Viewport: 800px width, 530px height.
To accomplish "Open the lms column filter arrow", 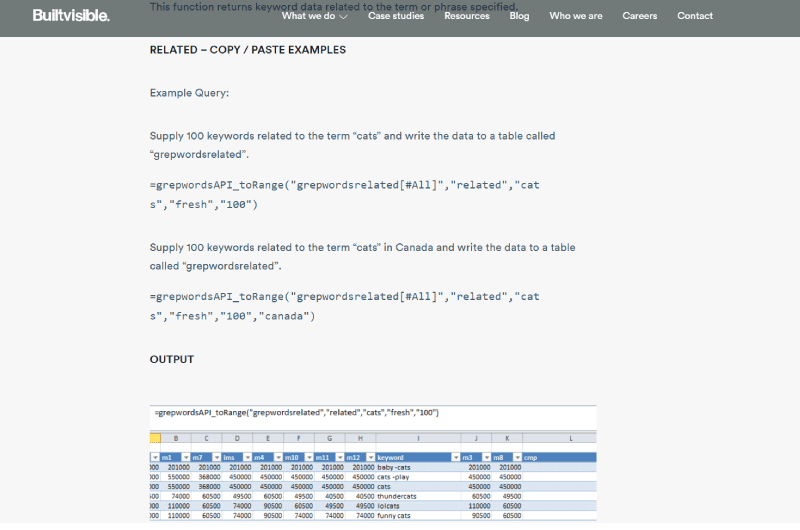I will point(247,458).
